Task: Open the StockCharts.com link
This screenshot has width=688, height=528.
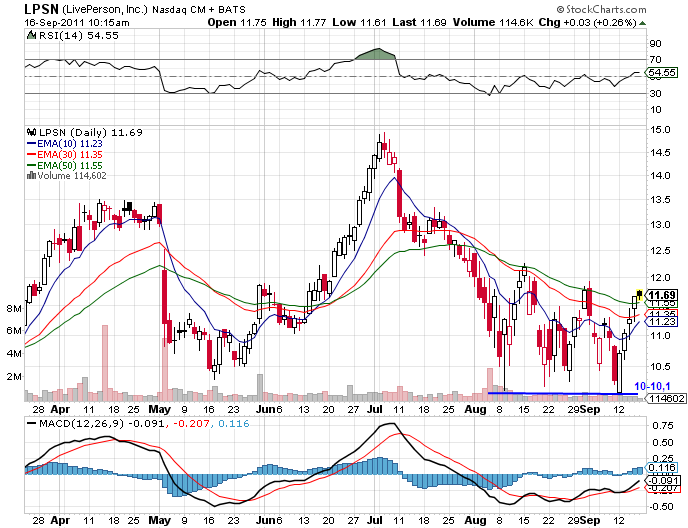Action: pyautogui.click(x=606, y=9)
